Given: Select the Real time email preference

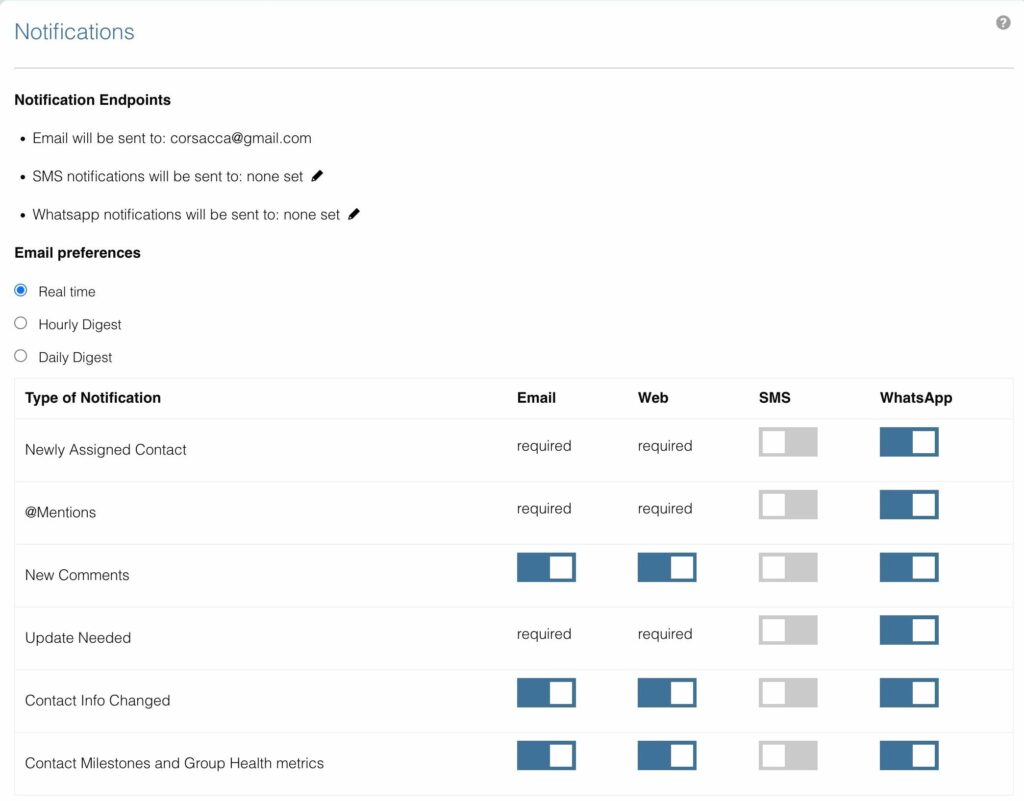Looking at the screenshot, I should (21, 291).
